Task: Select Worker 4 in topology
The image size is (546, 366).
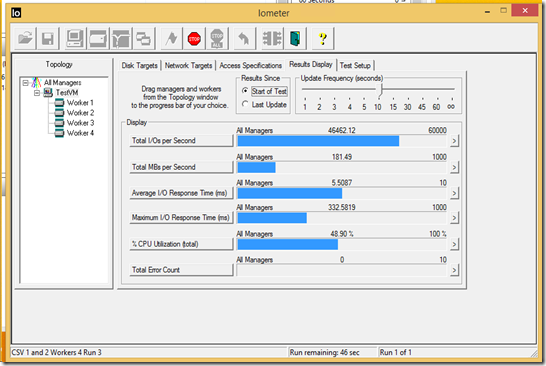Action: (x=80, y=133)
